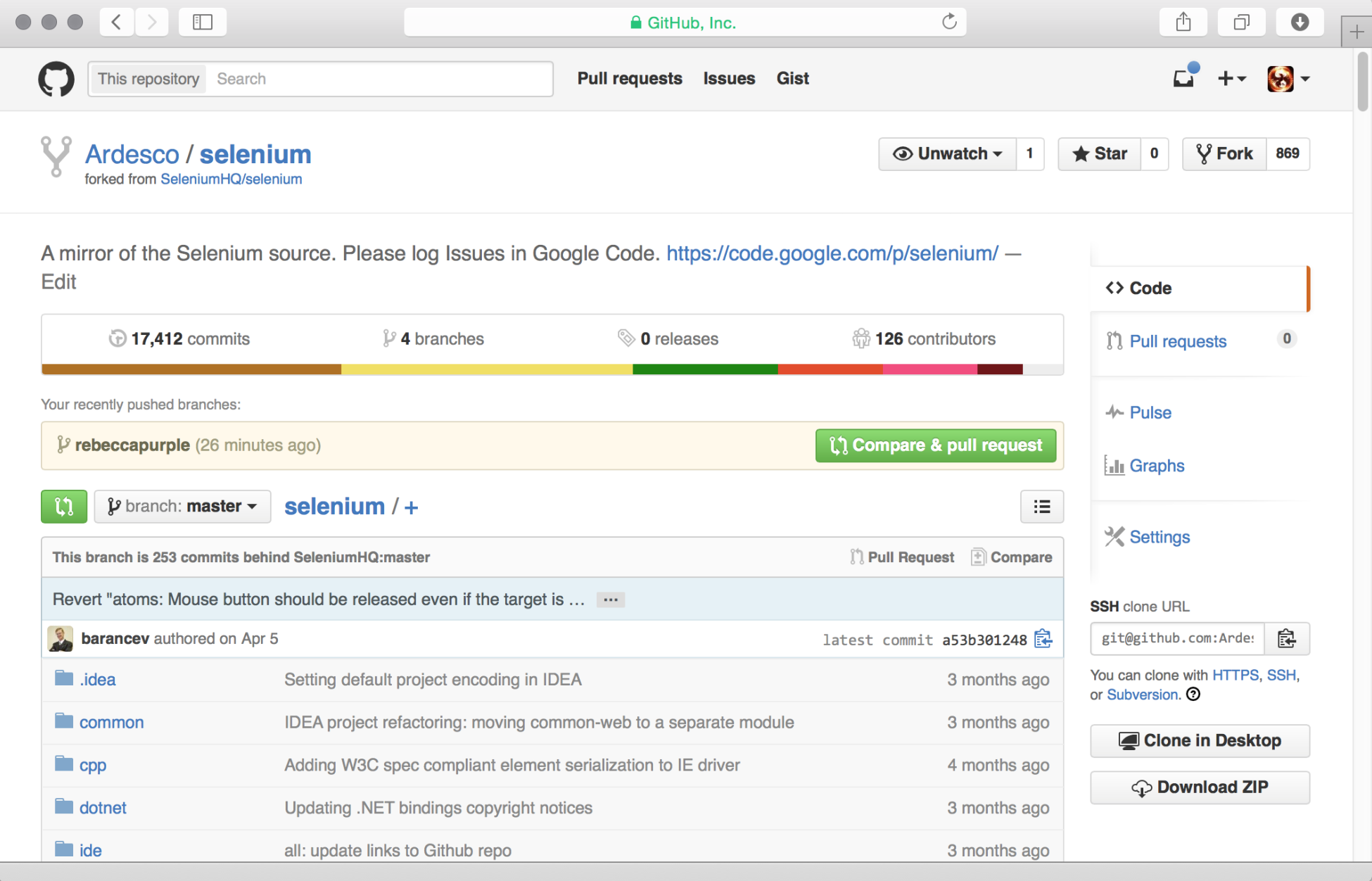Open the barancev author link

click(115, 639)
